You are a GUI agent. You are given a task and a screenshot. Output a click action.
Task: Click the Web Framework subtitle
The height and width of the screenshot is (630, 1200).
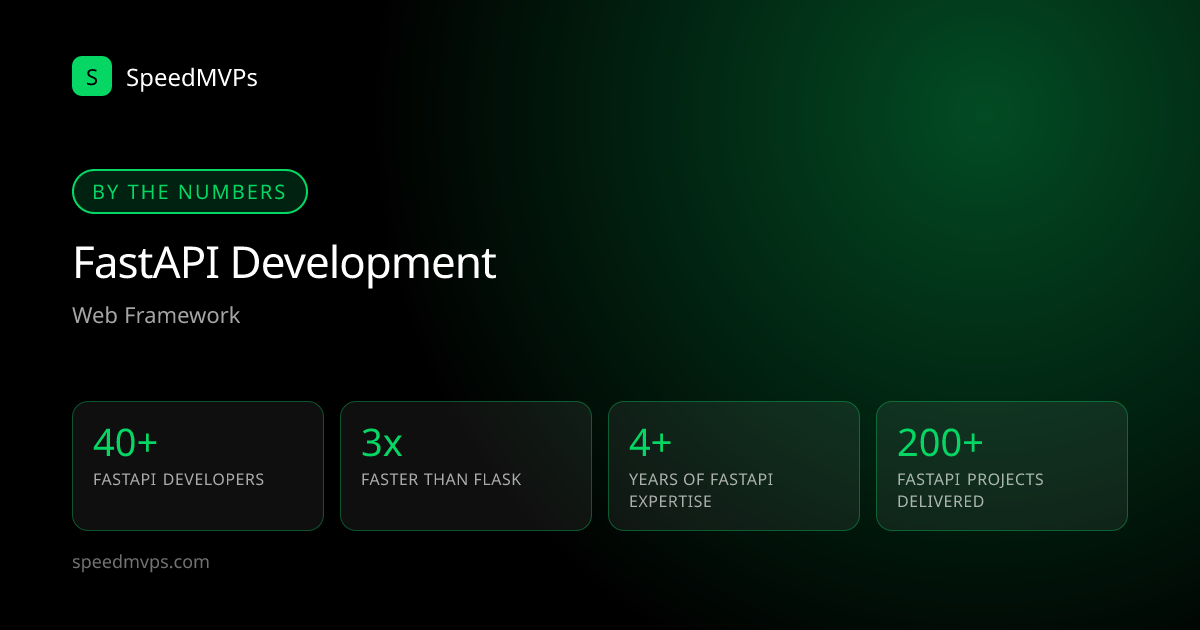pyautogui.click(x=156, y=315)
